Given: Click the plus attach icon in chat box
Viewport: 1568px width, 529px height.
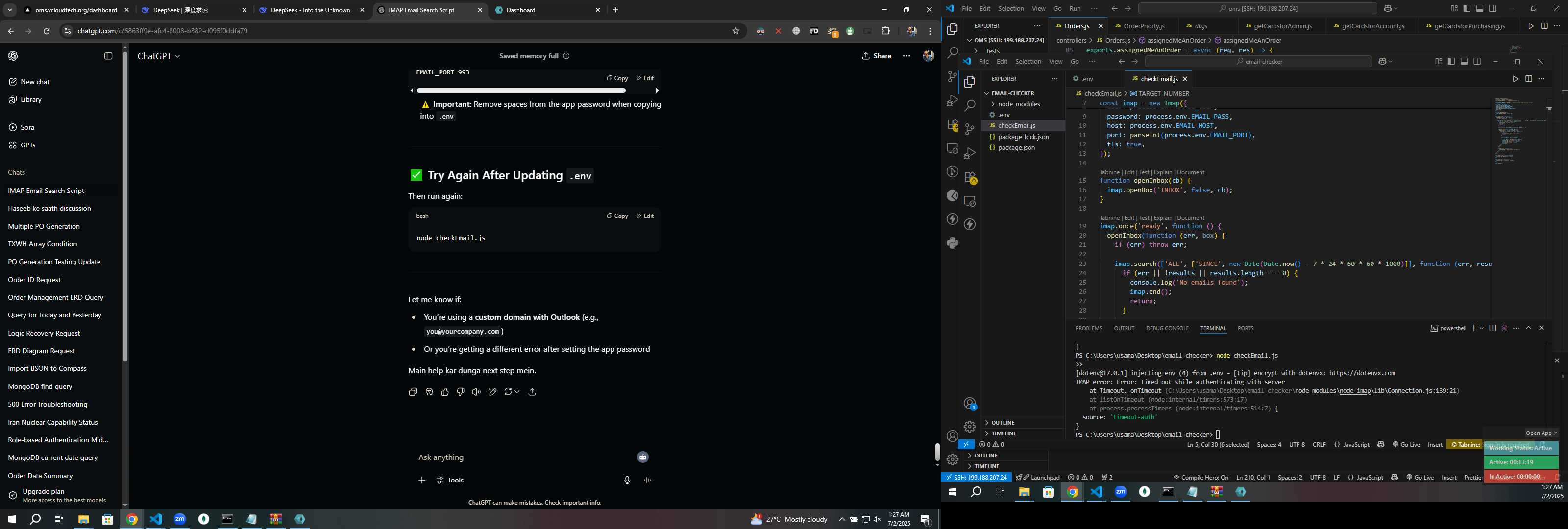Looking at the screenshot, I should pos(422,481).
